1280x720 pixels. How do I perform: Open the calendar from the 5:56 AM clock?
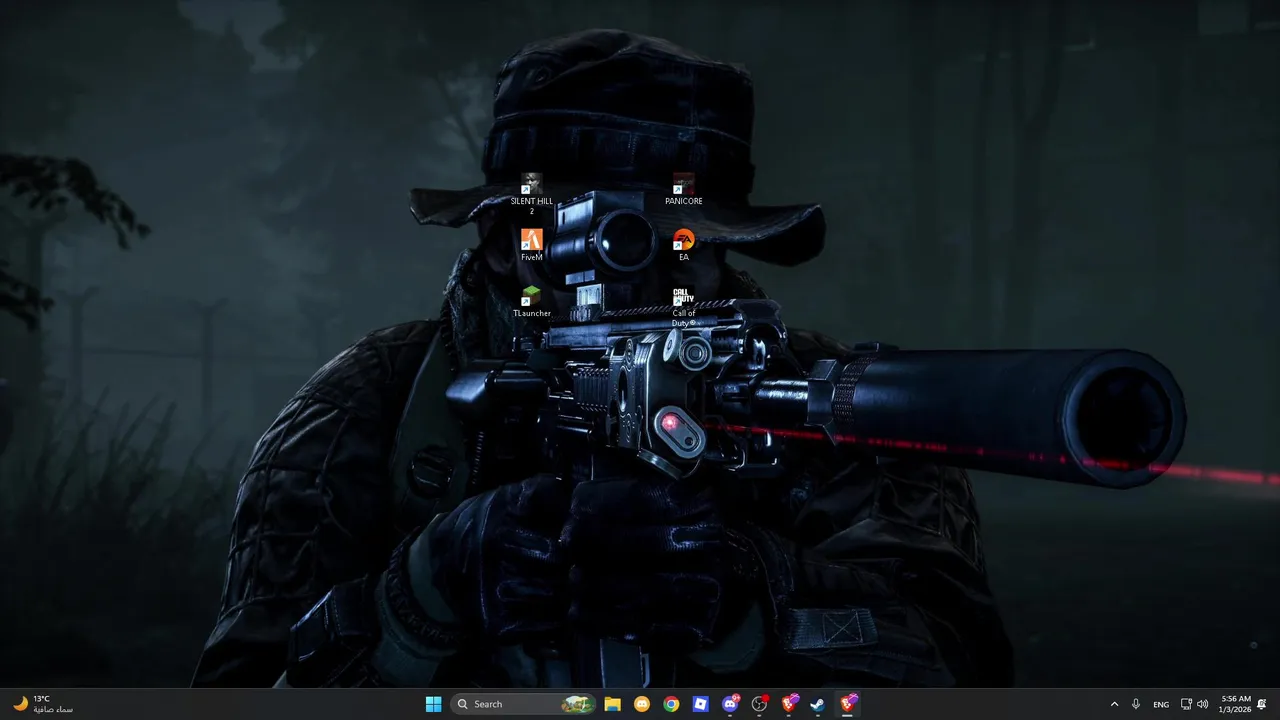1236,704
